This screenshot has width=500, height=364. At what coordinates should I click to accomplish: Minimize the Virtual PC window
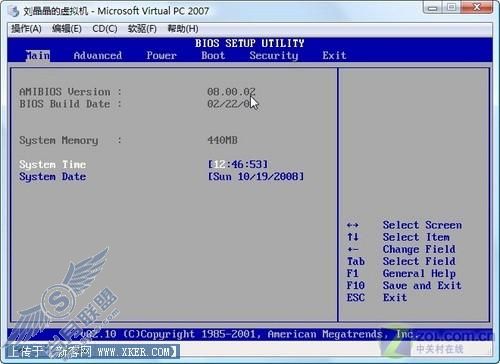click(433, 7)
